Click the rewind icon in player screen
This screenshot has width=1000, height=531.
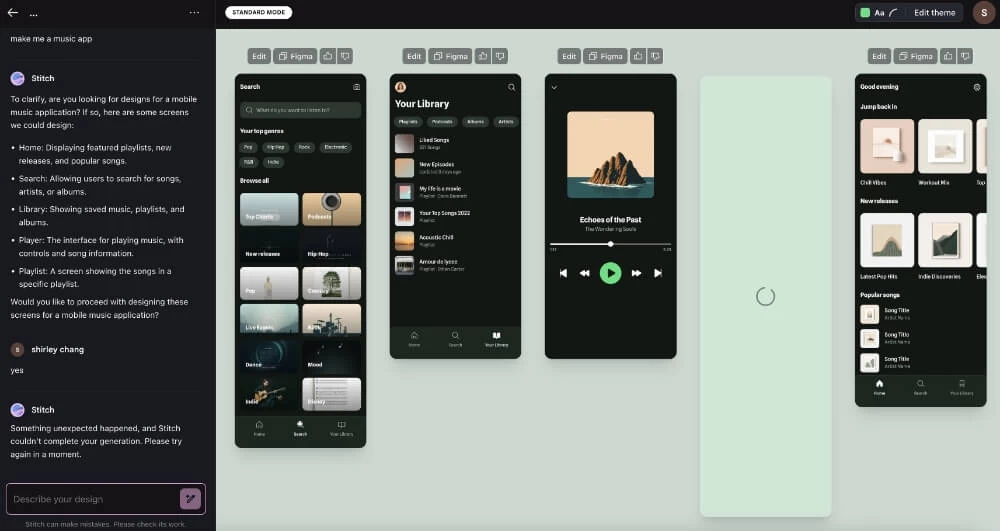pyautogui.click(x=585, y=273)
